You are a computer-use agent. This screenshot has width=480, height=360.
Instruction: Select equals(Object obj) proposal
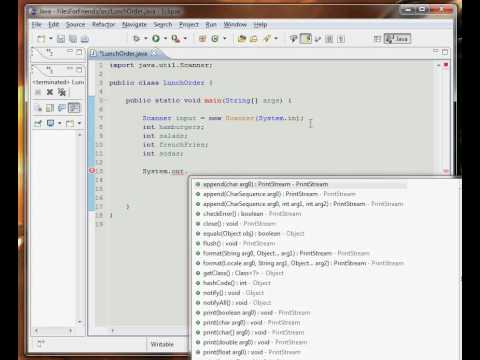(x=253, y=234)
